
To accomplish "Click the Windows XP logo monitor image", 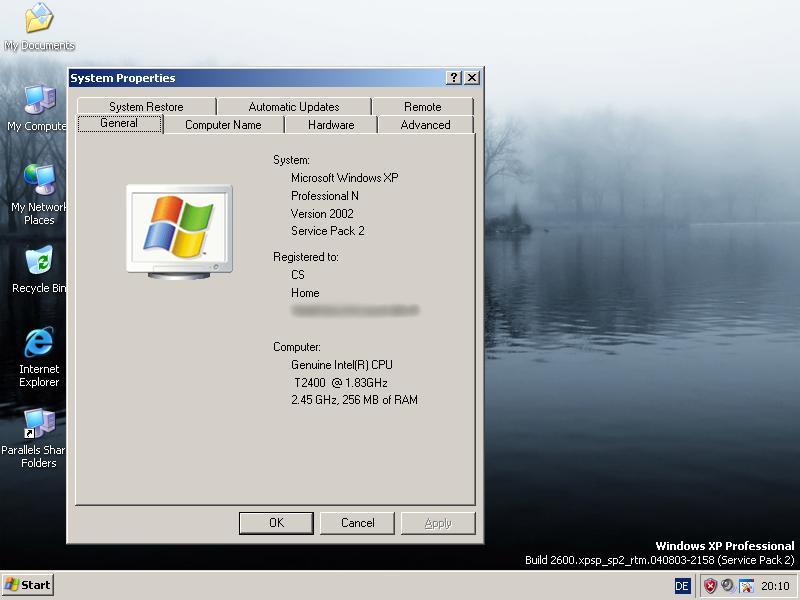I will (179, 229).
